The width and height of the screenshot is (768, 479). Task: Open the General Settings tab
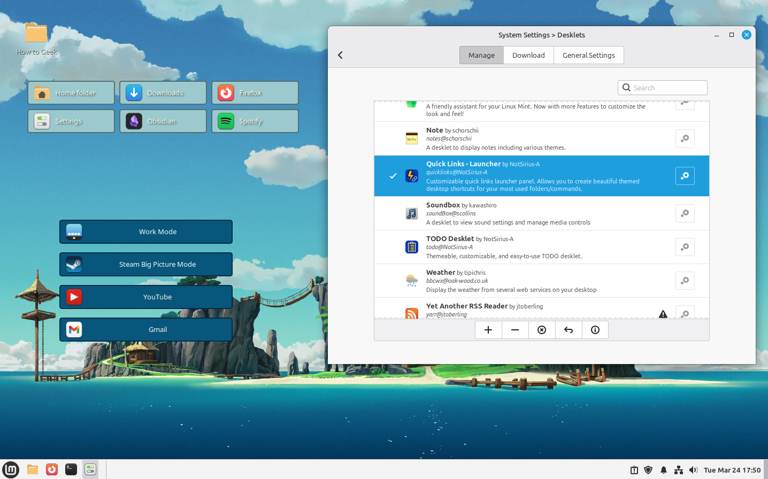point(588,55)
